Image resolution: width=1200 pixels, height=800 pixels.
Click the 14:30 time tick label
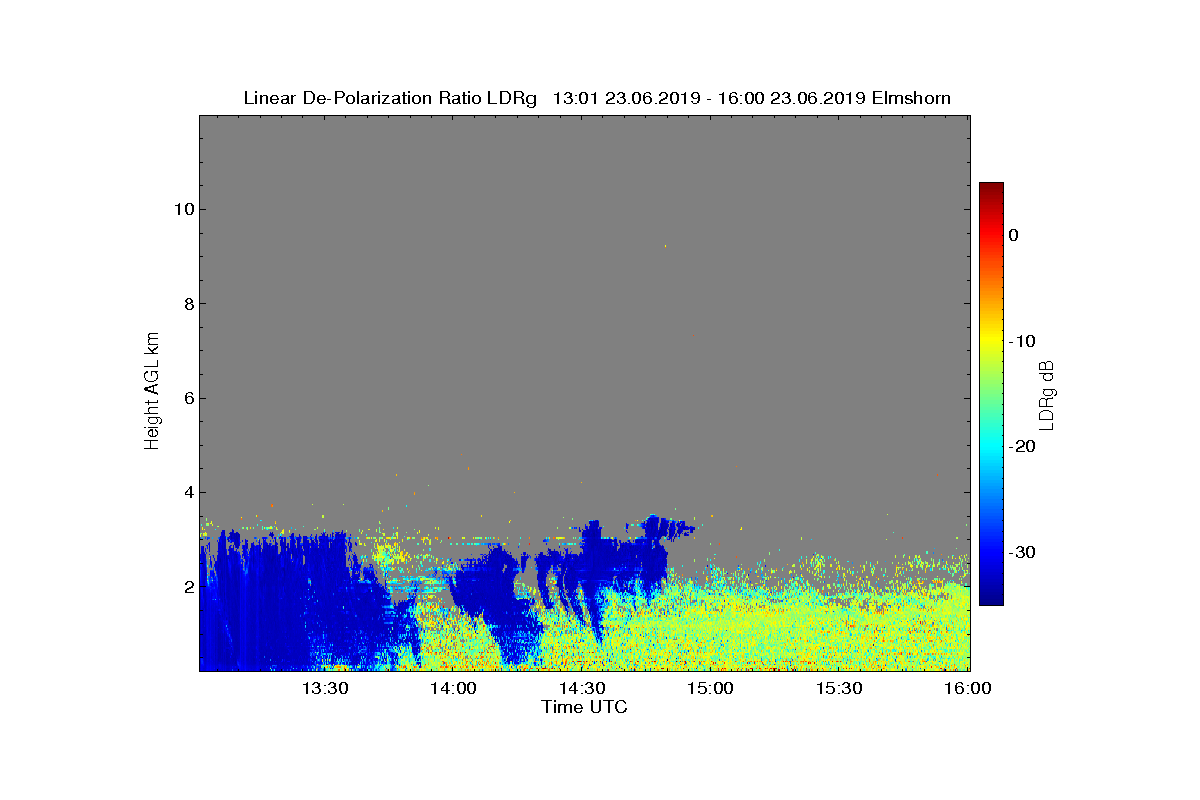tap(582, 689)
